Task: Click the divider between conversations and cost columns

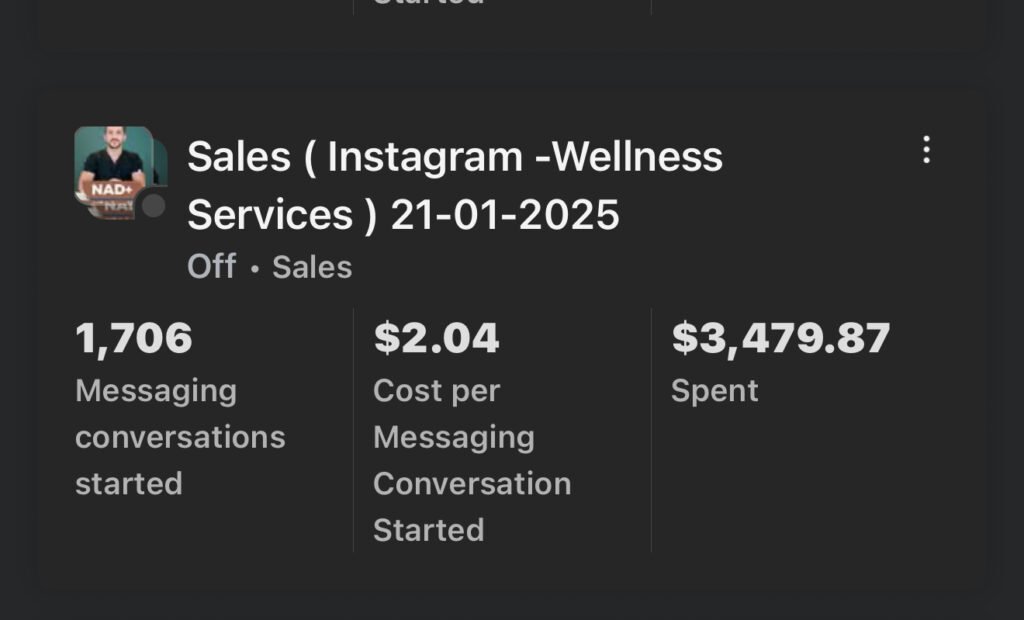Action: coord(353,430)
